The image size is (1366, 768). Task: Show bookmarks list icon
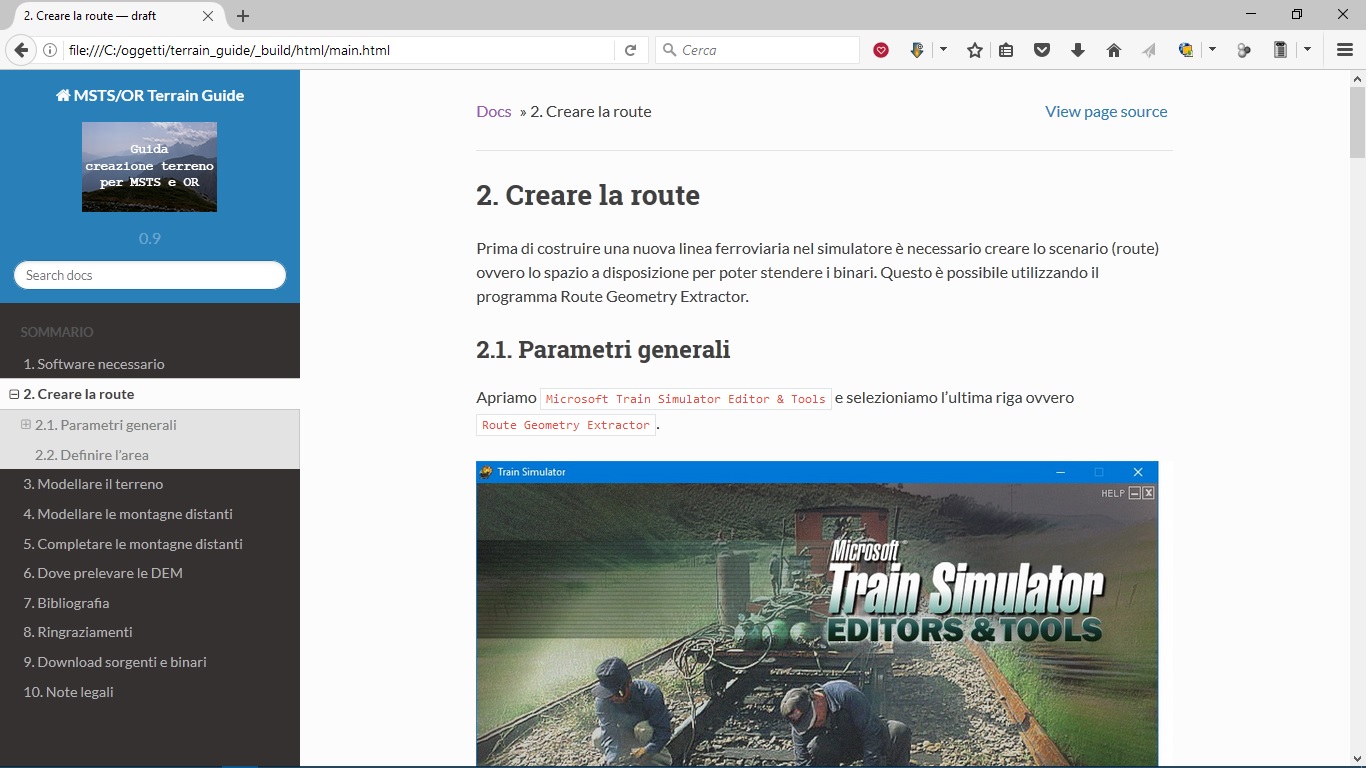click(1006, 50)
